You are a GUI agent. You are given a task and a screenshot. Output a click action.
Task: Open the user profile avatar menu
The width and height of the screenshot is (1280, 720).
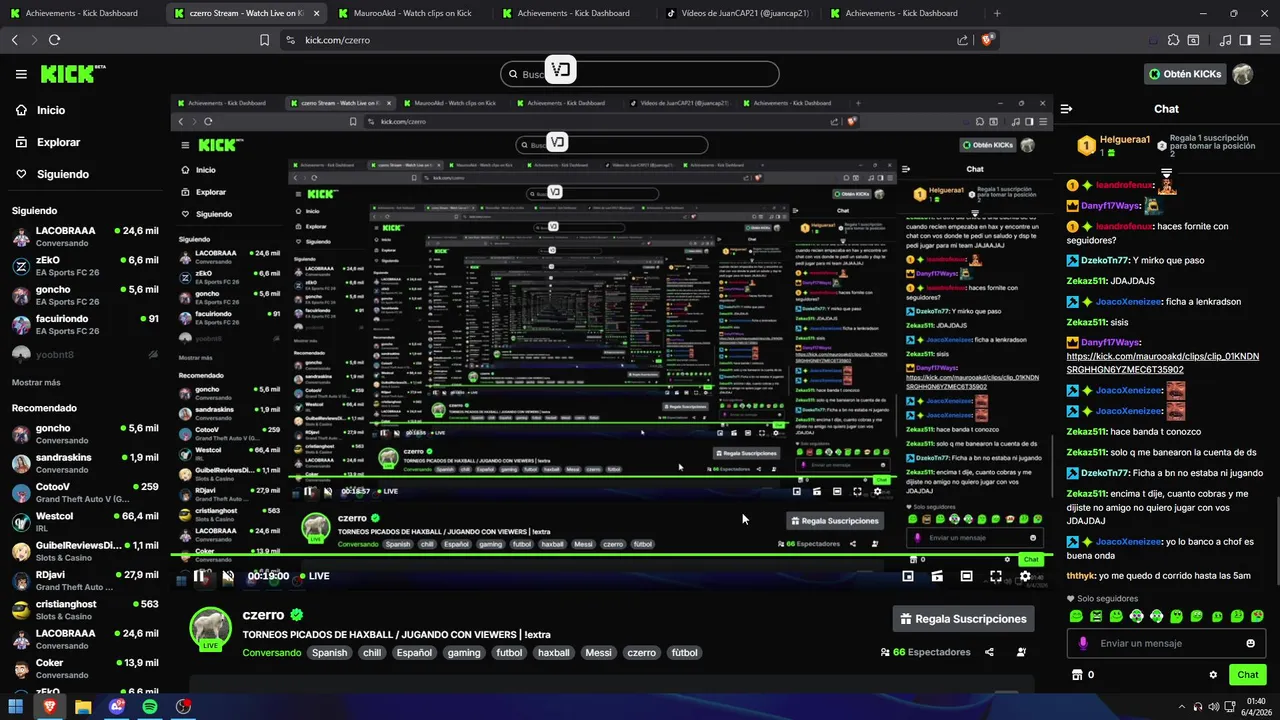[x=1243, y=74]
